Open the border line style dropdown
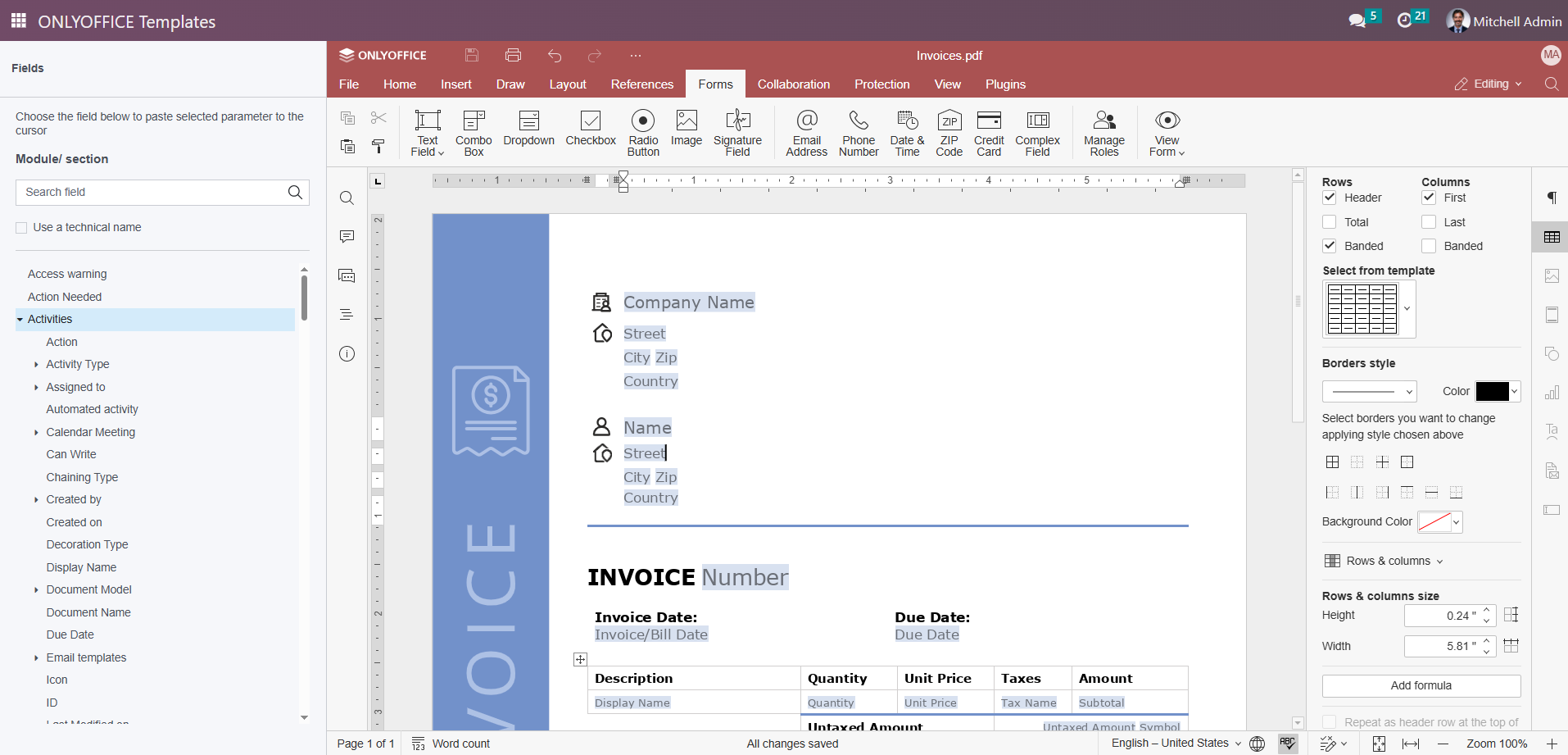This screenshot has width=1568, height=755. (1369, 392)
